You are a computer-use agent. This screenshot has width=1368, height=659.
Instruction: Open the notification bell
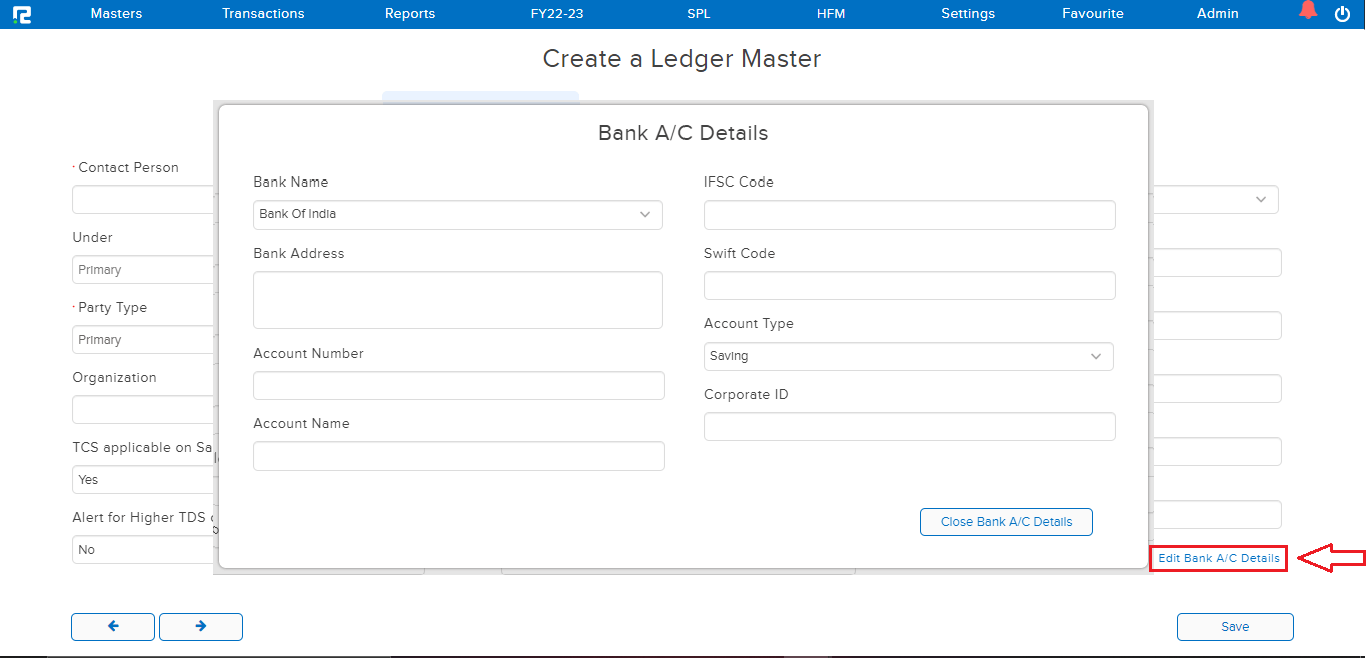(1307, 12)
